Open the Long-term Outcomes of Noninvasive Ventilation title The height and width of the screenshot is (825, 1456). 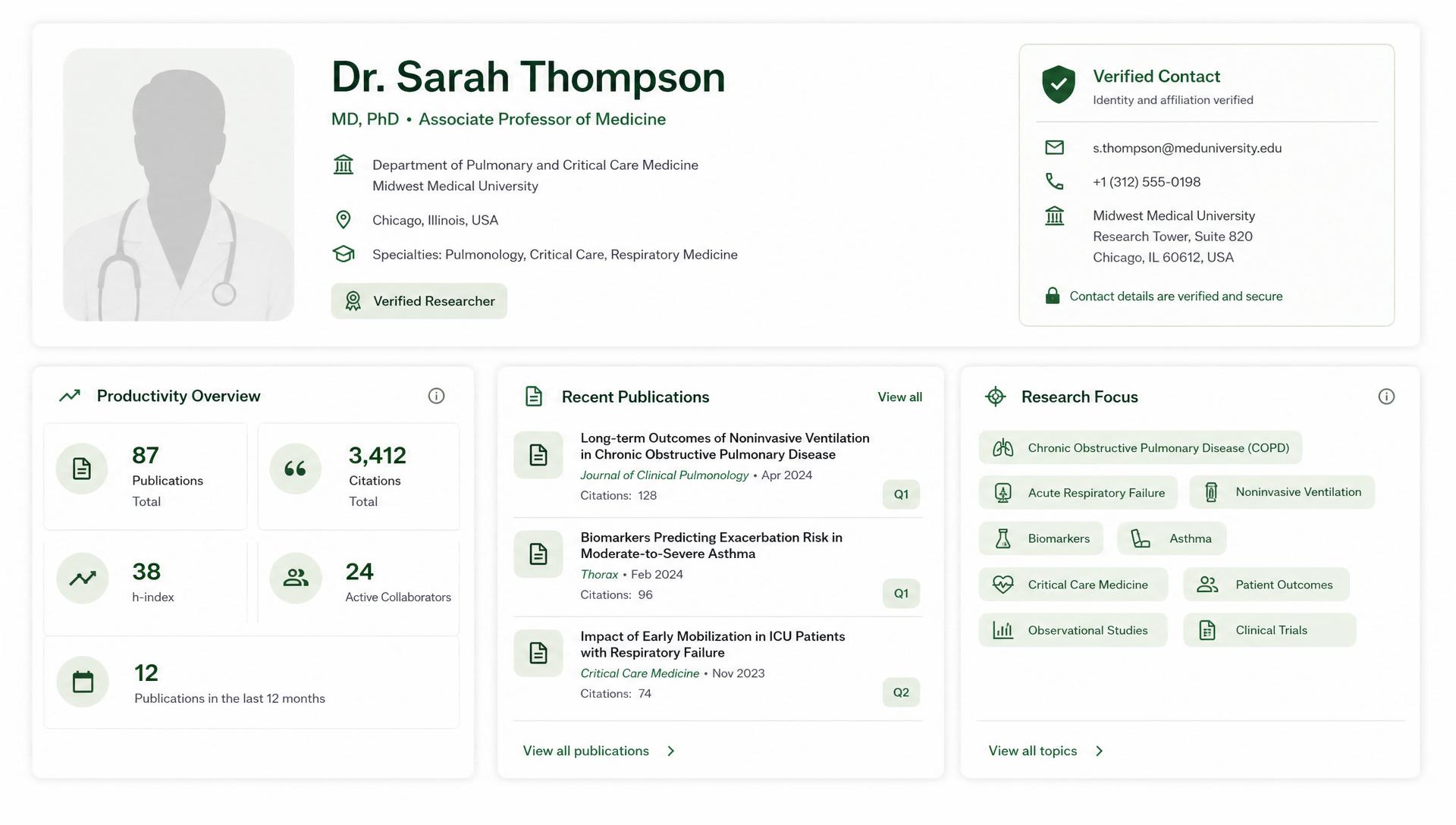click(x=725, y=446)
